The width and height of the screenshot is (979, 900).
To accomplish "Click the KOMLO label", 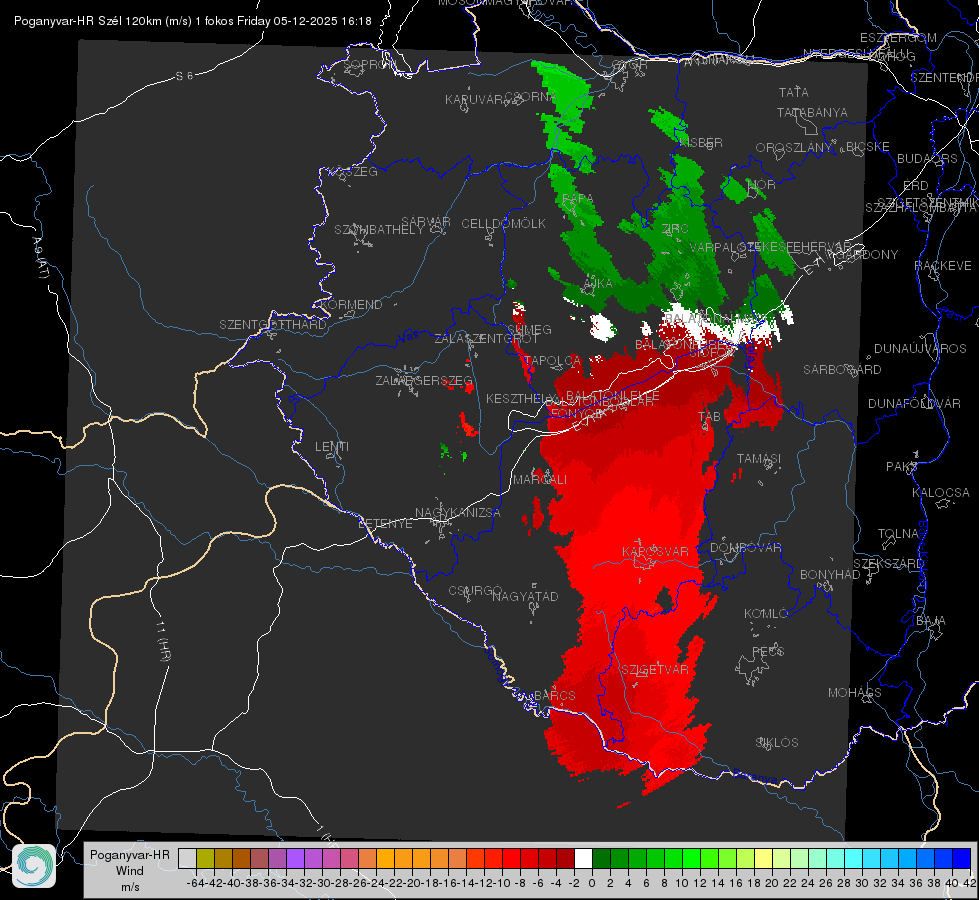I will click(766, 614).
